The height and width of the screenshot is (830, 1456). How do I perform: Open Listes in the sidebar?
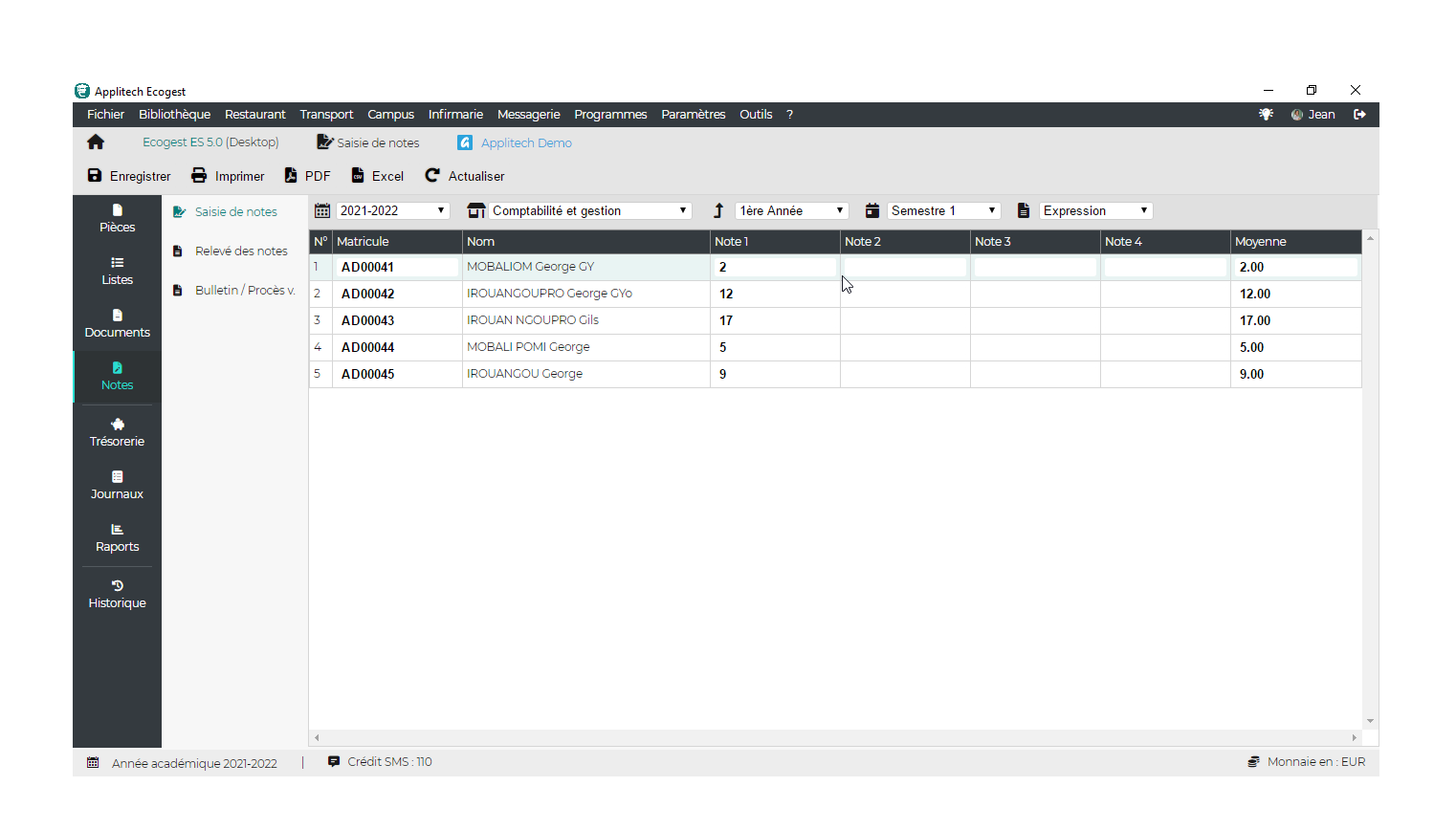tap(117, 272)
